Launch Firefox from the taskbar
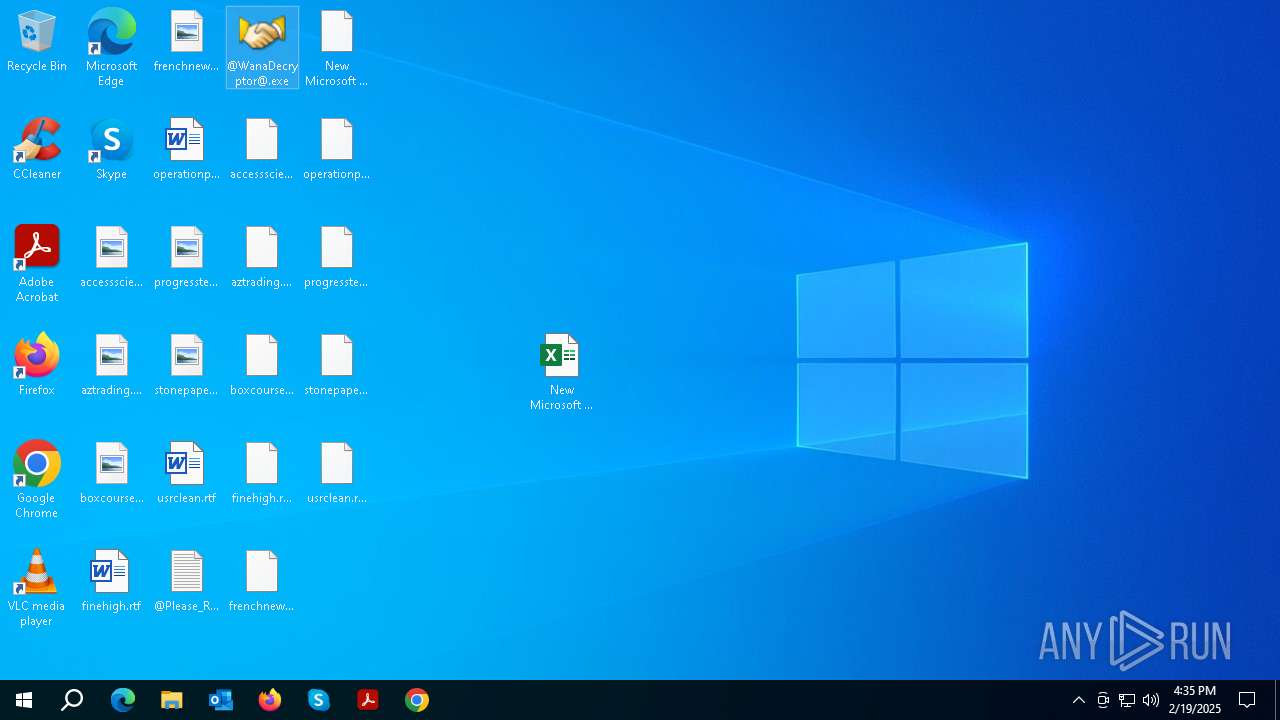 pyautogui.click(x=269, y=700)
